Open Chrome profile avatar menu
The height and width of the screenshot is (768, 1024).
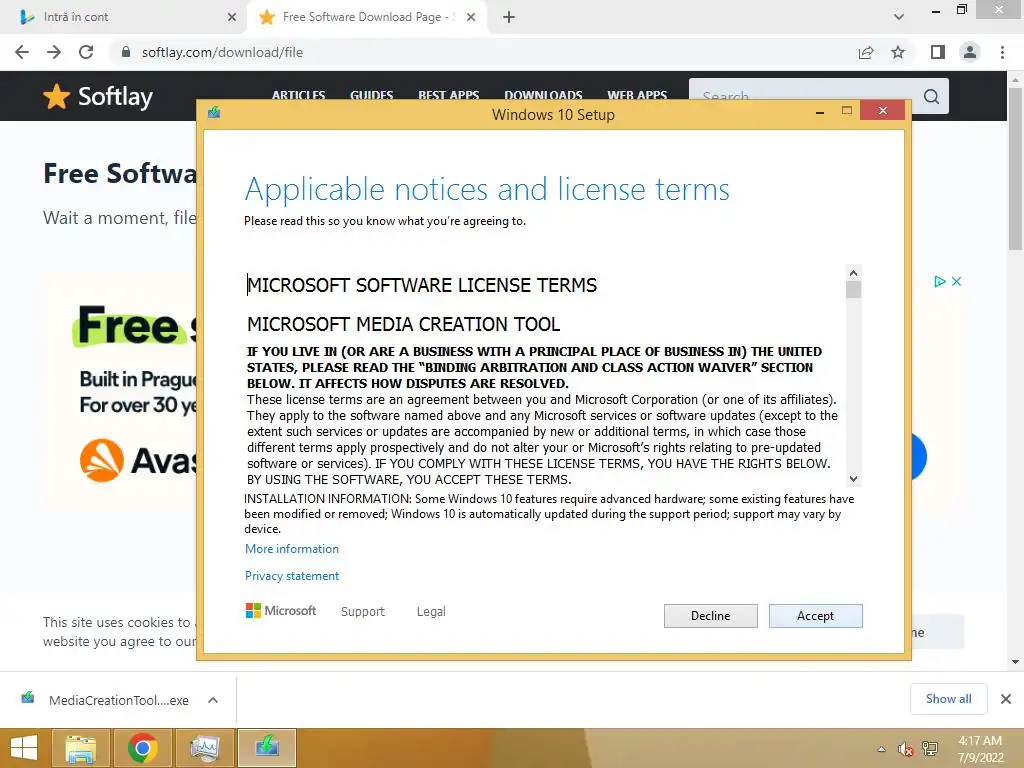click(970, 52)
